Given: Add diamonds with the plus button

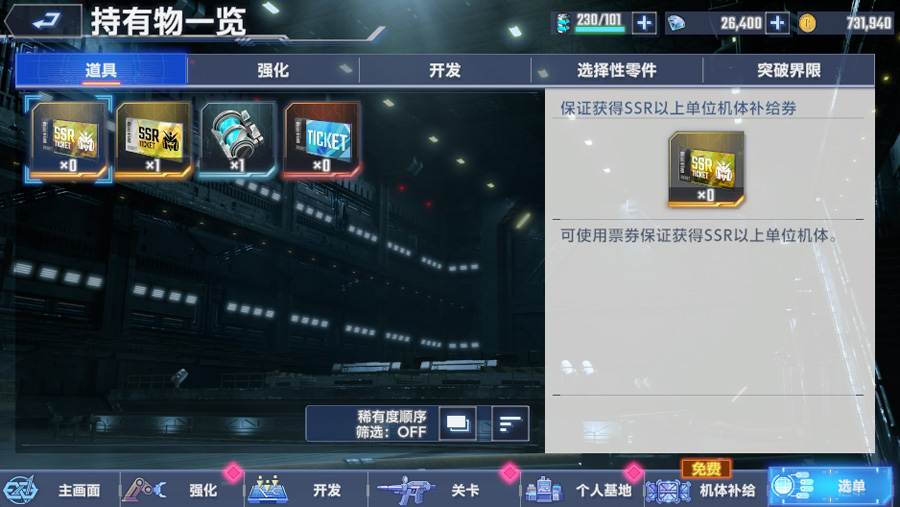Looking at the screenshot, I should coord(777,23).
